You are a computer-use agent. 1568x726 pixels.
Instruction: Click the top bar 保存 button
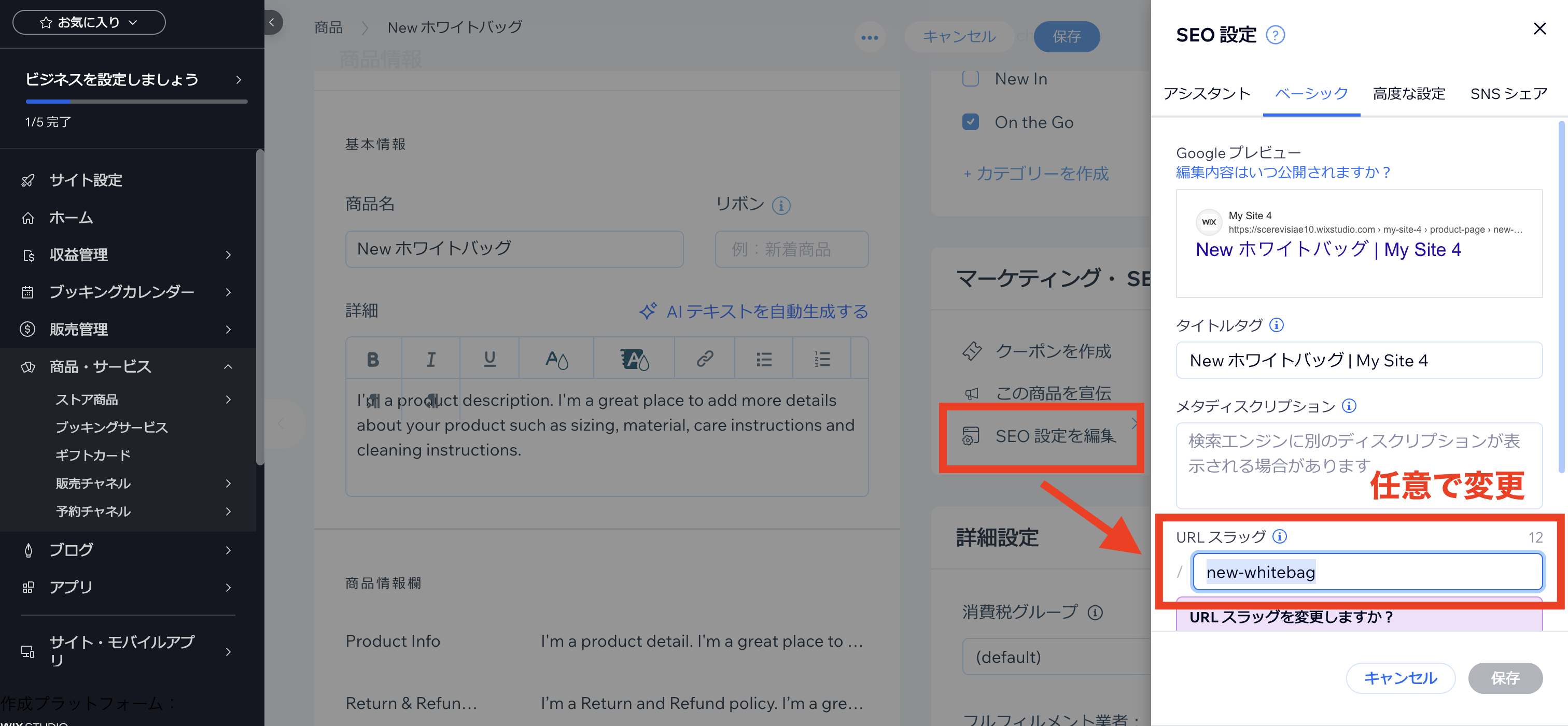tap(1067, 36)
